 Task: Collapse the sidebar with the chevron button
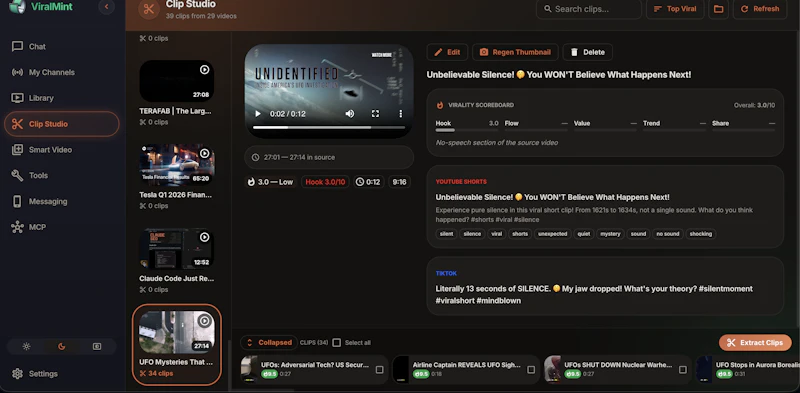[x=106, y=7]
